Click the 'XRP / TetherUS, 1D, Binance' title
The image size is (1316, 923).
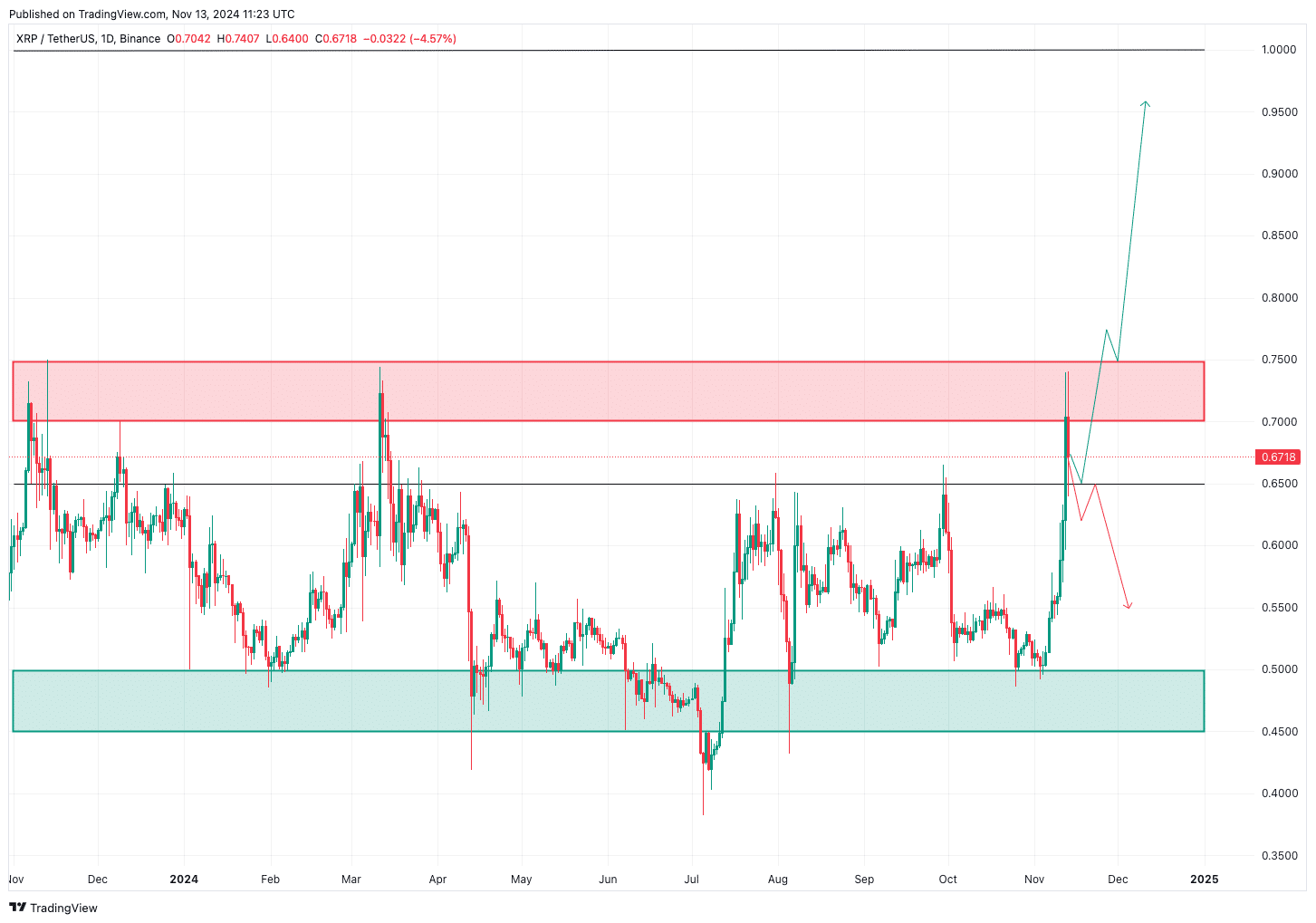88,39
